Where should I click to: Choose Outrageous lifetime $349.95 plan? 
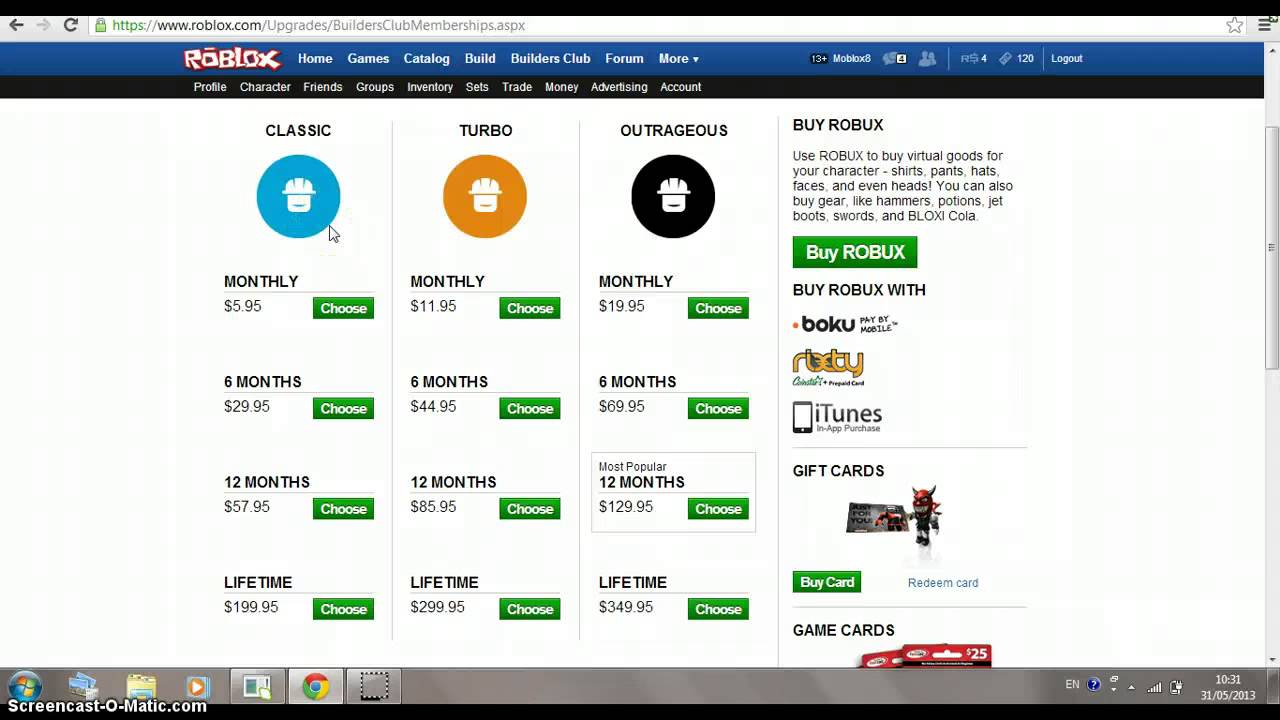(718, 609)
